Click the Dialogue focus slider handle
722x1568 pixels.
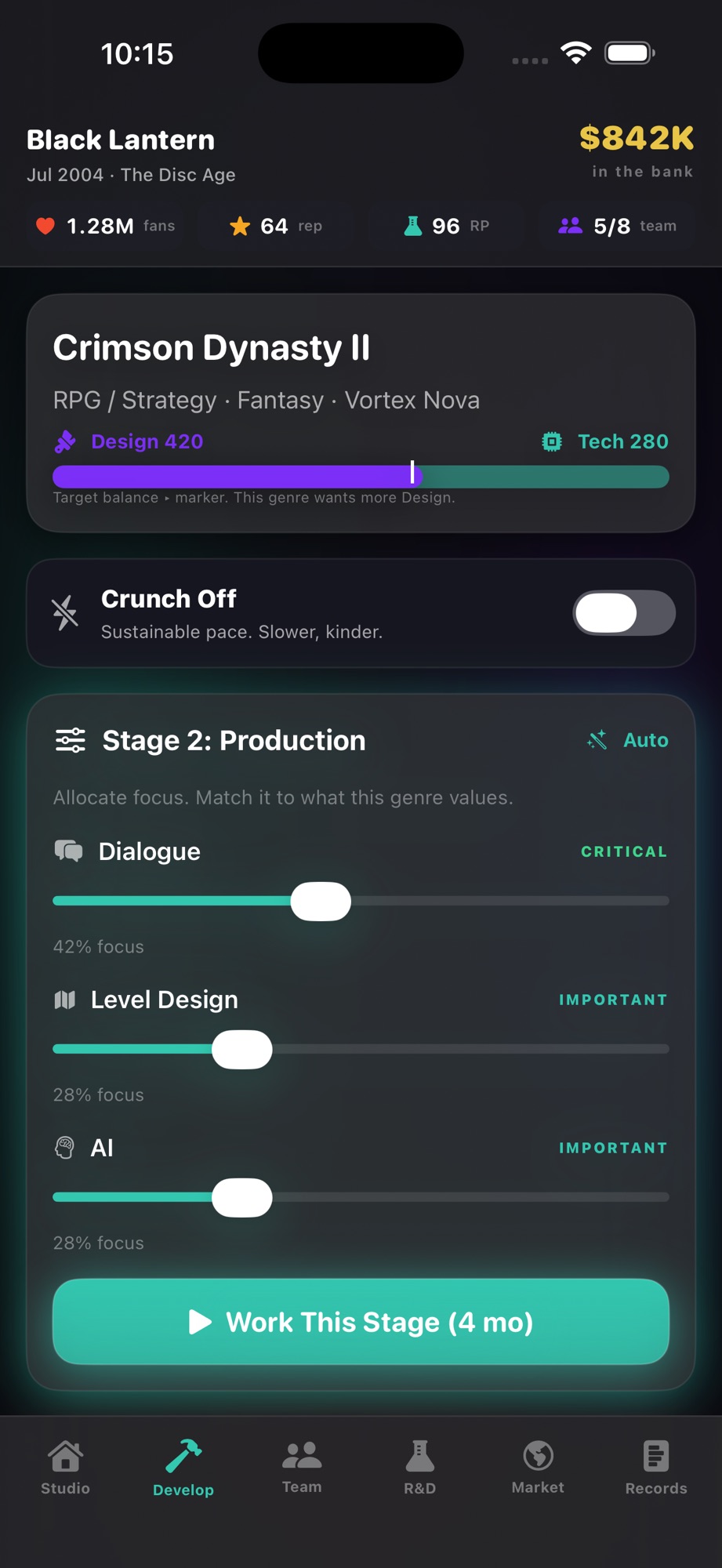tap(321, 901)
